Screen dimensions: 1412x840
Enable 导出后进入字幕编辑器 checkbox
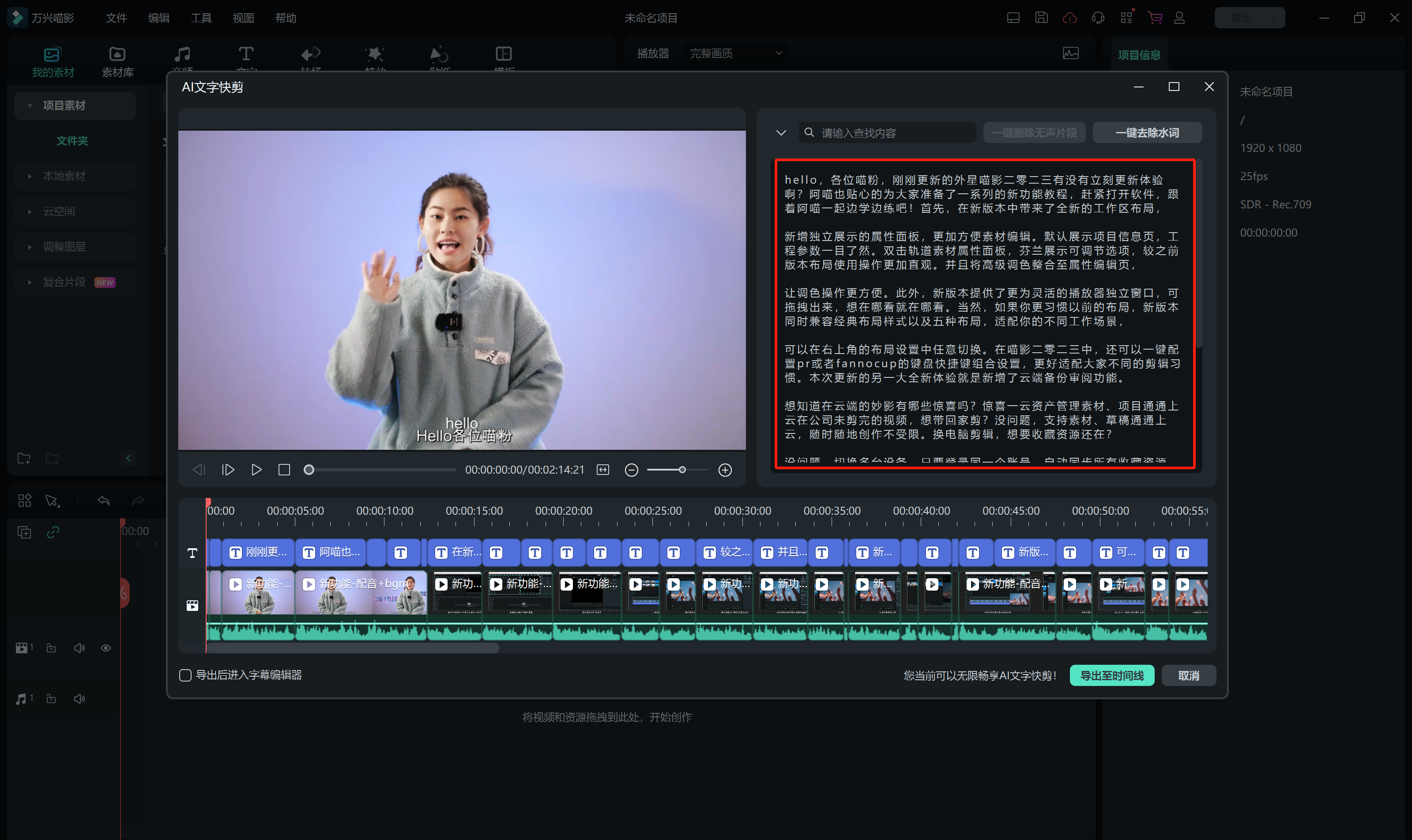185,675
